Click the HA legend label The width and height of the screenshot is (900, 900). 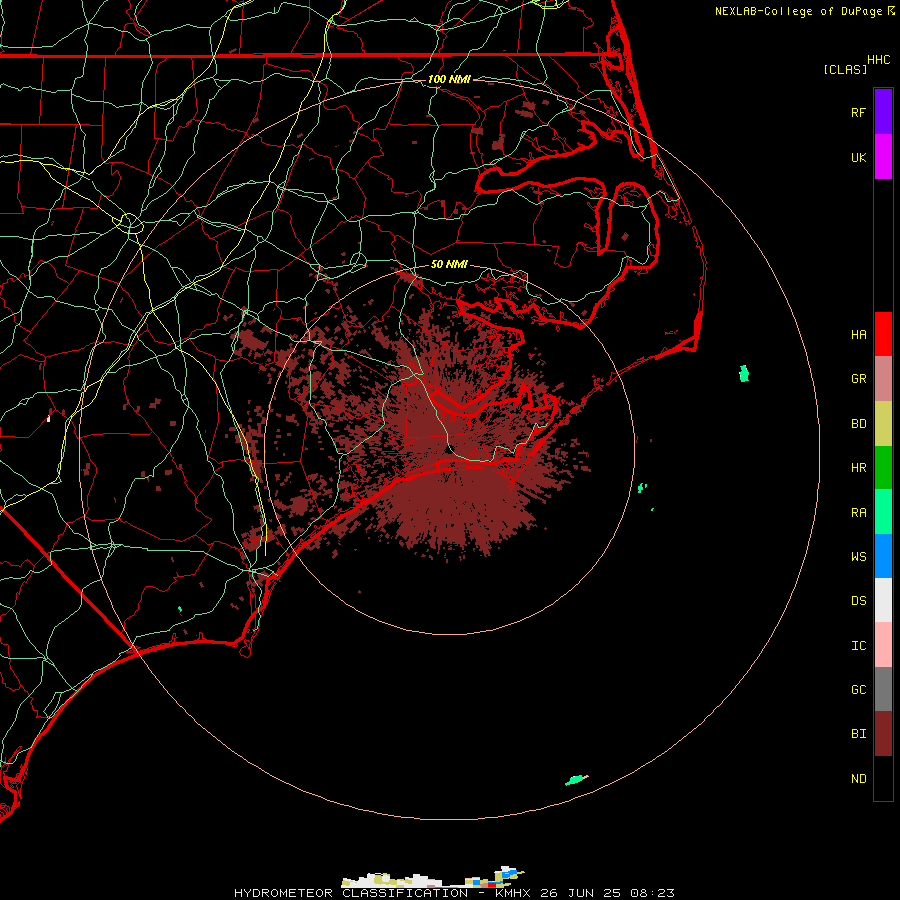(858, 335)
